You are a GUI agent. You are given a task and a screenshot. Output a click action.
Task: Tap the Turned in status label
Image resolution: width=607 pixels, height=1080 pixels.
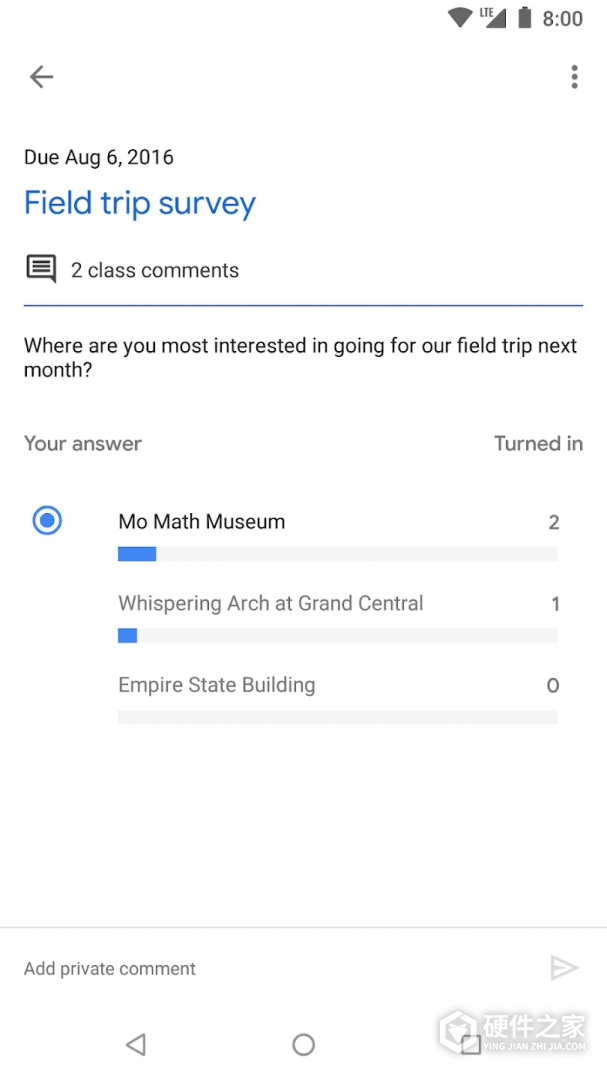click(x=538, y=443)
